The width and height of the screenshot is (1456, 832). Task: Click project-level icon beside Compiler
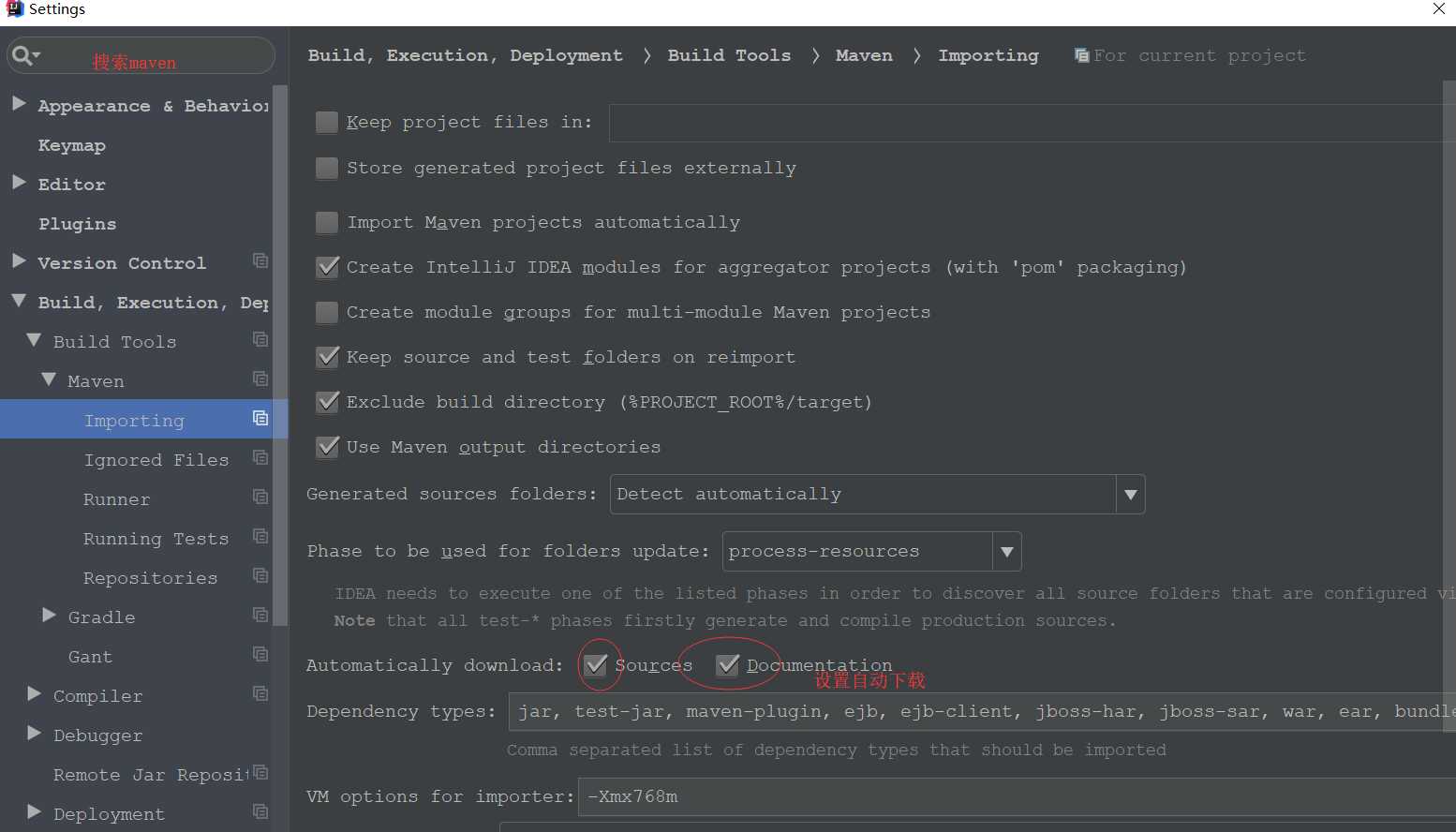coord(260,693)
